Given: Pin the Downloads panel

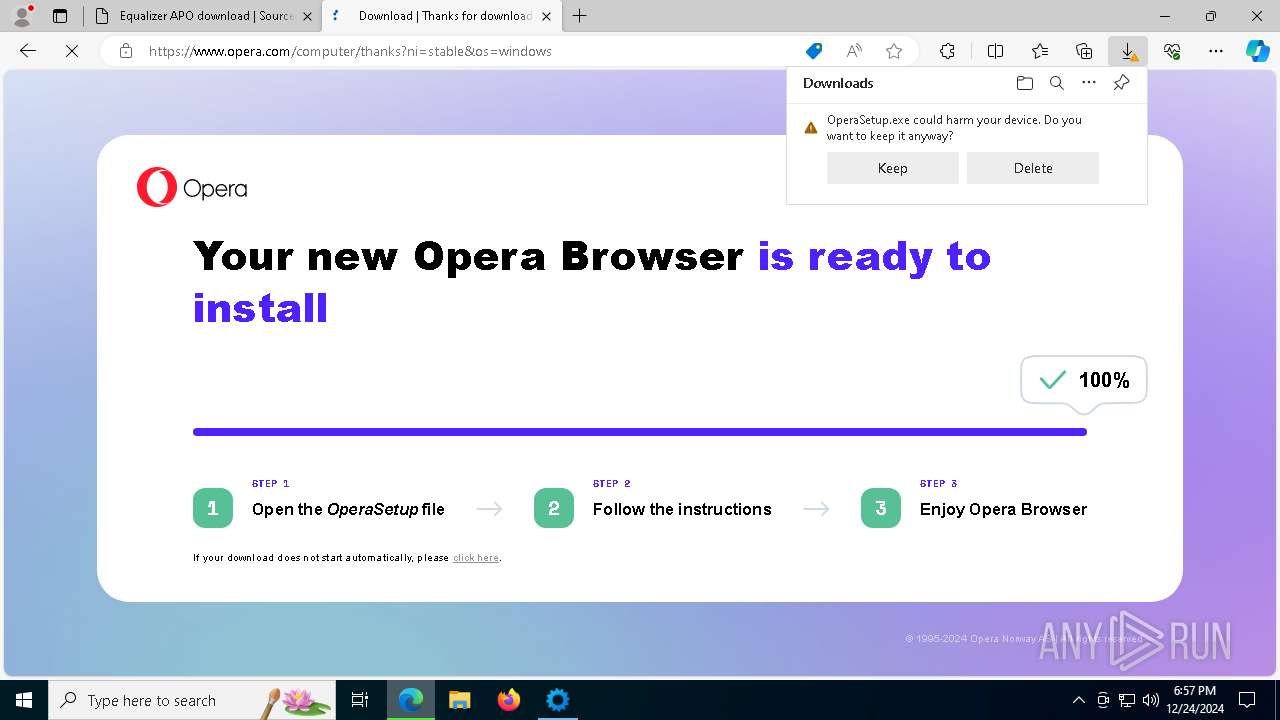Looking at the screenshot, I should pos(1121,83).
